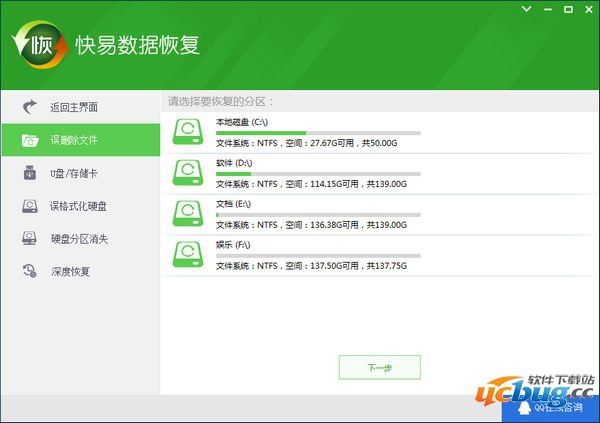
Task: Go back via 返回主界面 menu item
Action: [x=81, y=107]
